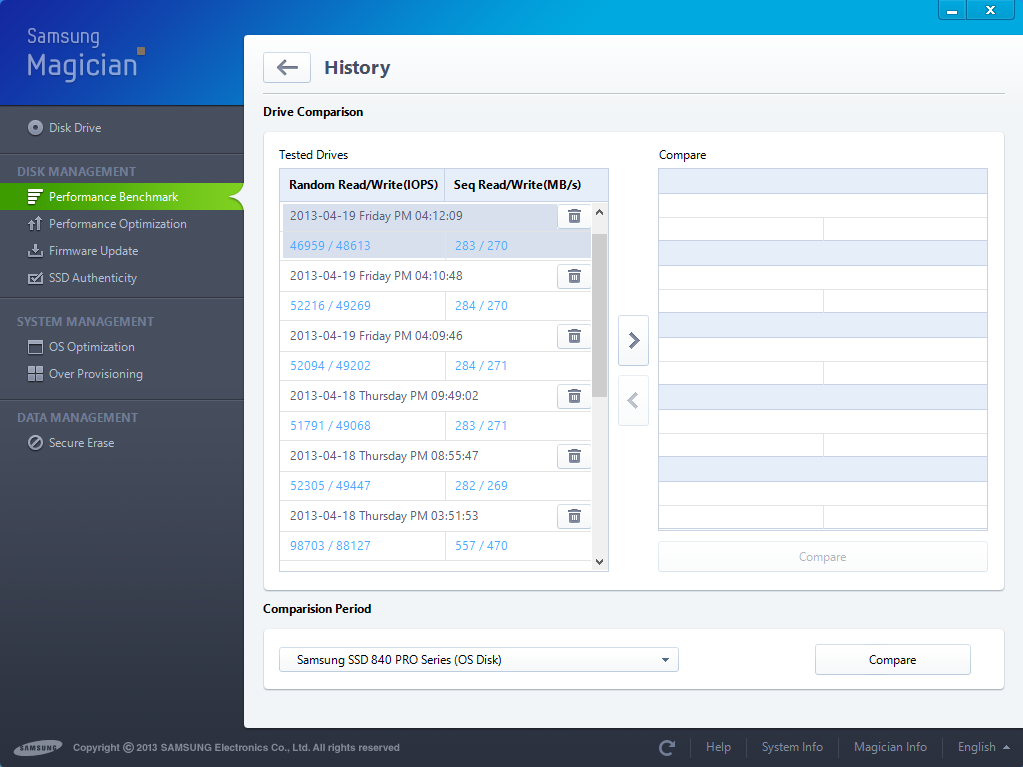Click the 282 / 269 sequential value

coord(481,486)
